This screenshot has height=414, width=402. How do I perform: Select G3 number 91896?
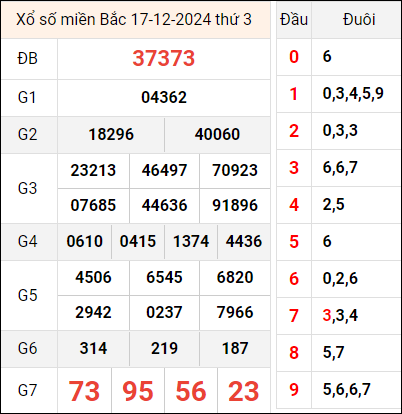point(235,205)
